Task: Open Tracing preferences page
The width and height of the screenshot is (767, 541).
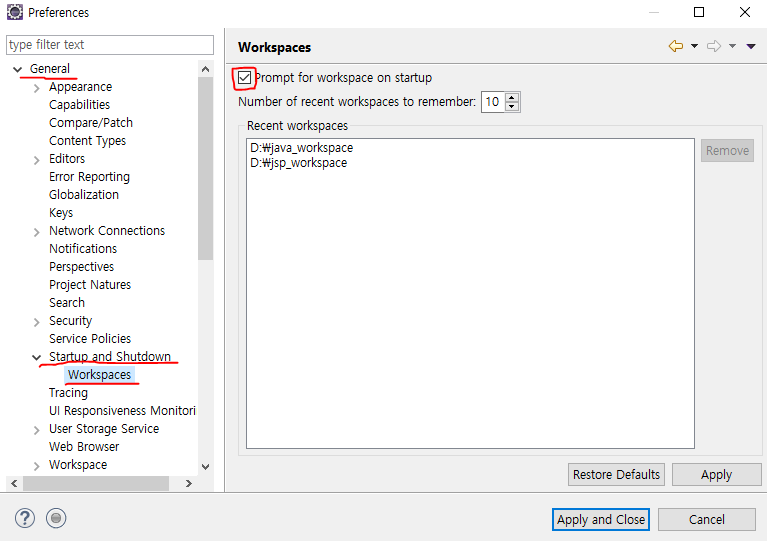Action: 68,393
